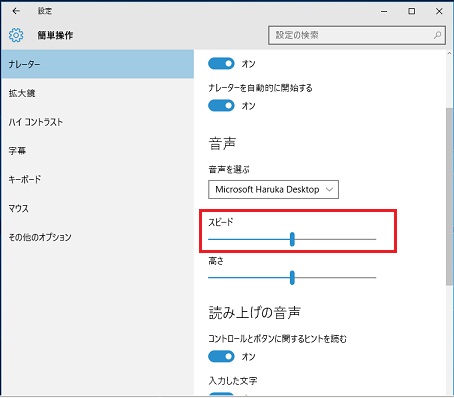454x398 pixels.
Task: Open 拡大鏡 settings page
Action: 97,93
